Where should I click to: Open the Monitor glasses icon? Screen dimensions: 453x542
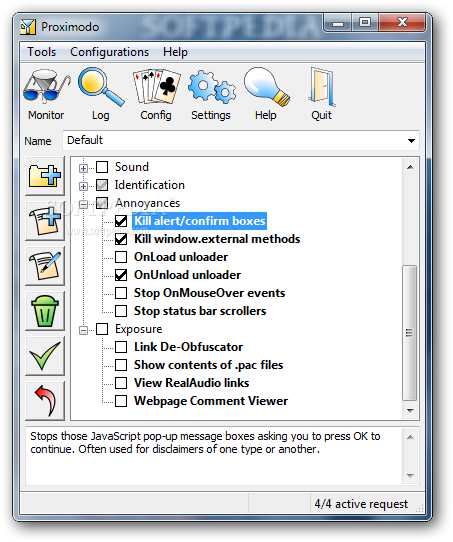[x=46, y=86]
